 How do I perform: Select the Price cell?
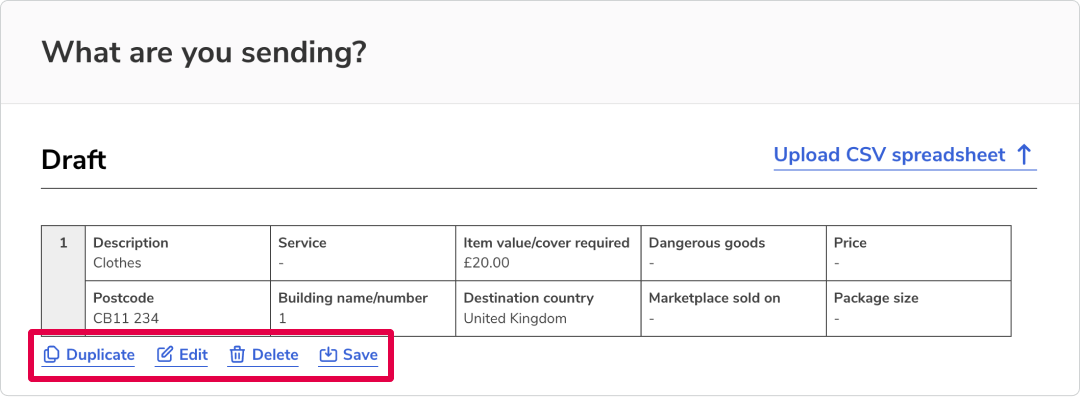(919, 253)
